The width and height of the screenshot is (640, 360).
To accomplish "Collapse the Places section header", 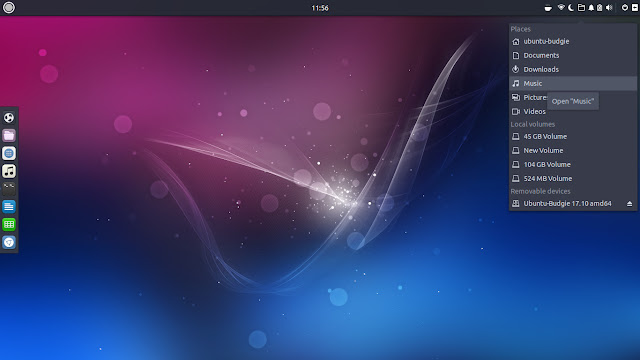I will (520, 29).
